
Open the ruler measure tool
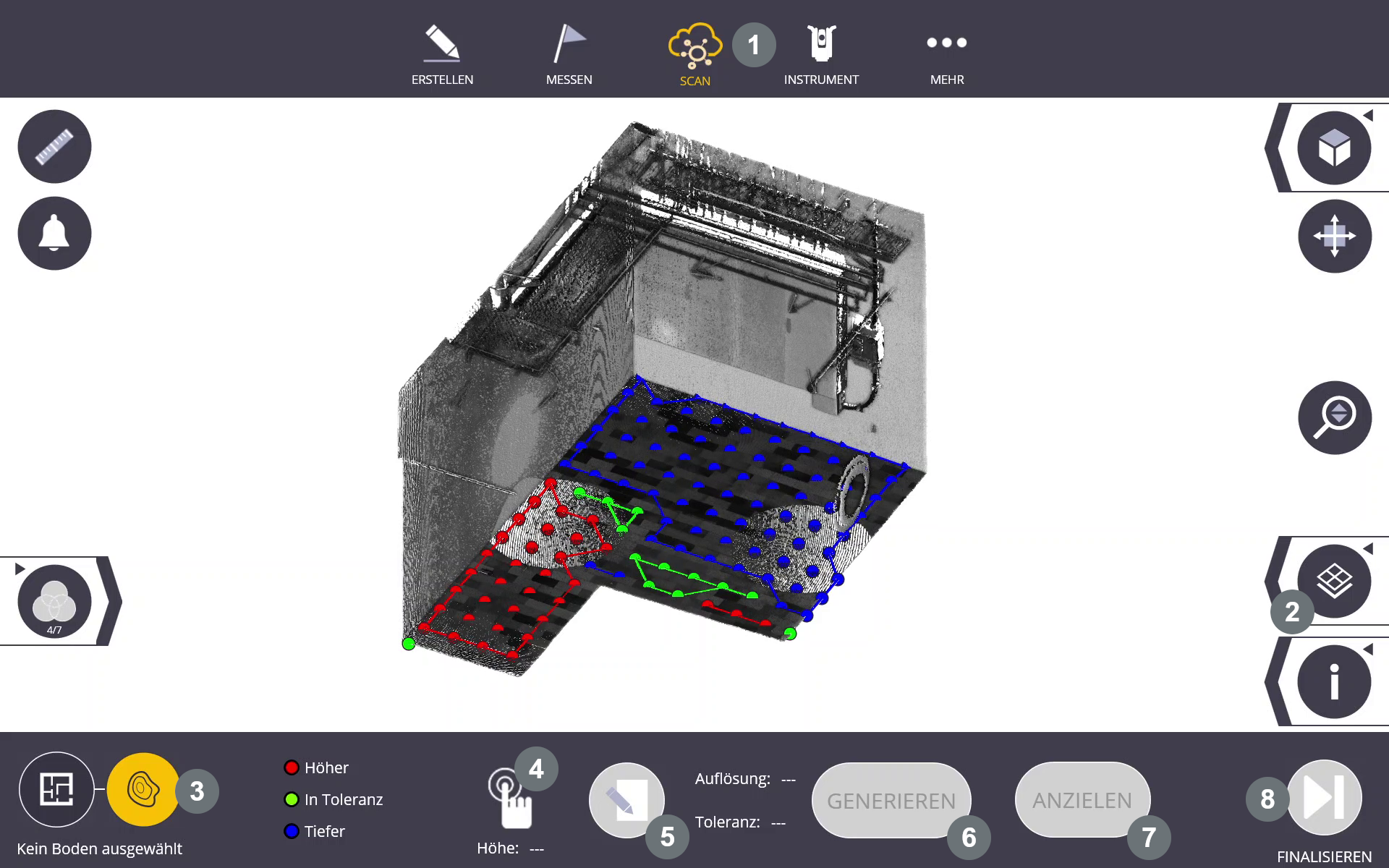(54, 147)
